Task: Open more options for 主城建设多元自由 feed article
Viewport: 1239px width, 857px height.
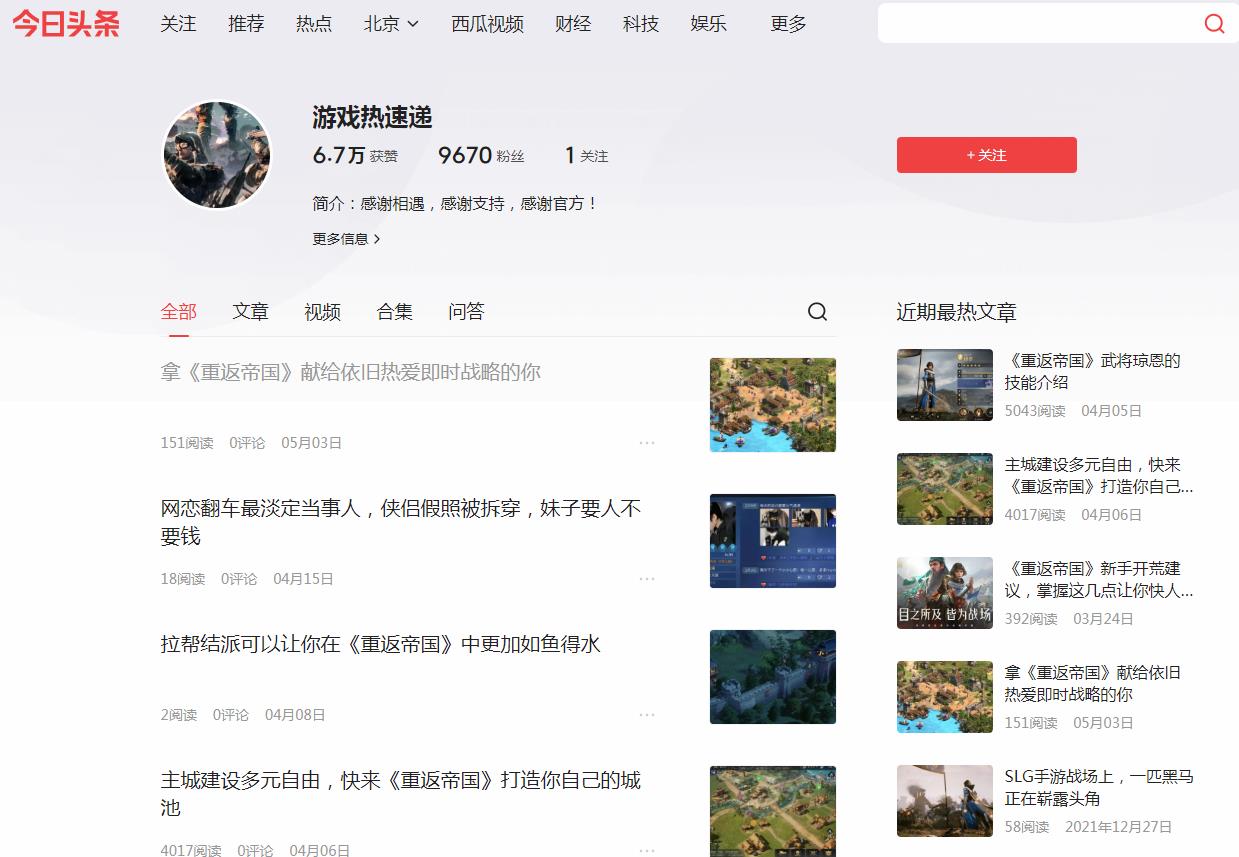Action: tap(647, 850)
